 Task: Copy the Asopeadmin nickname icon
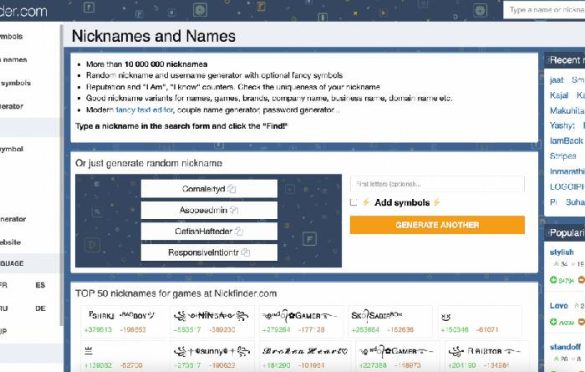coord(234,210)
